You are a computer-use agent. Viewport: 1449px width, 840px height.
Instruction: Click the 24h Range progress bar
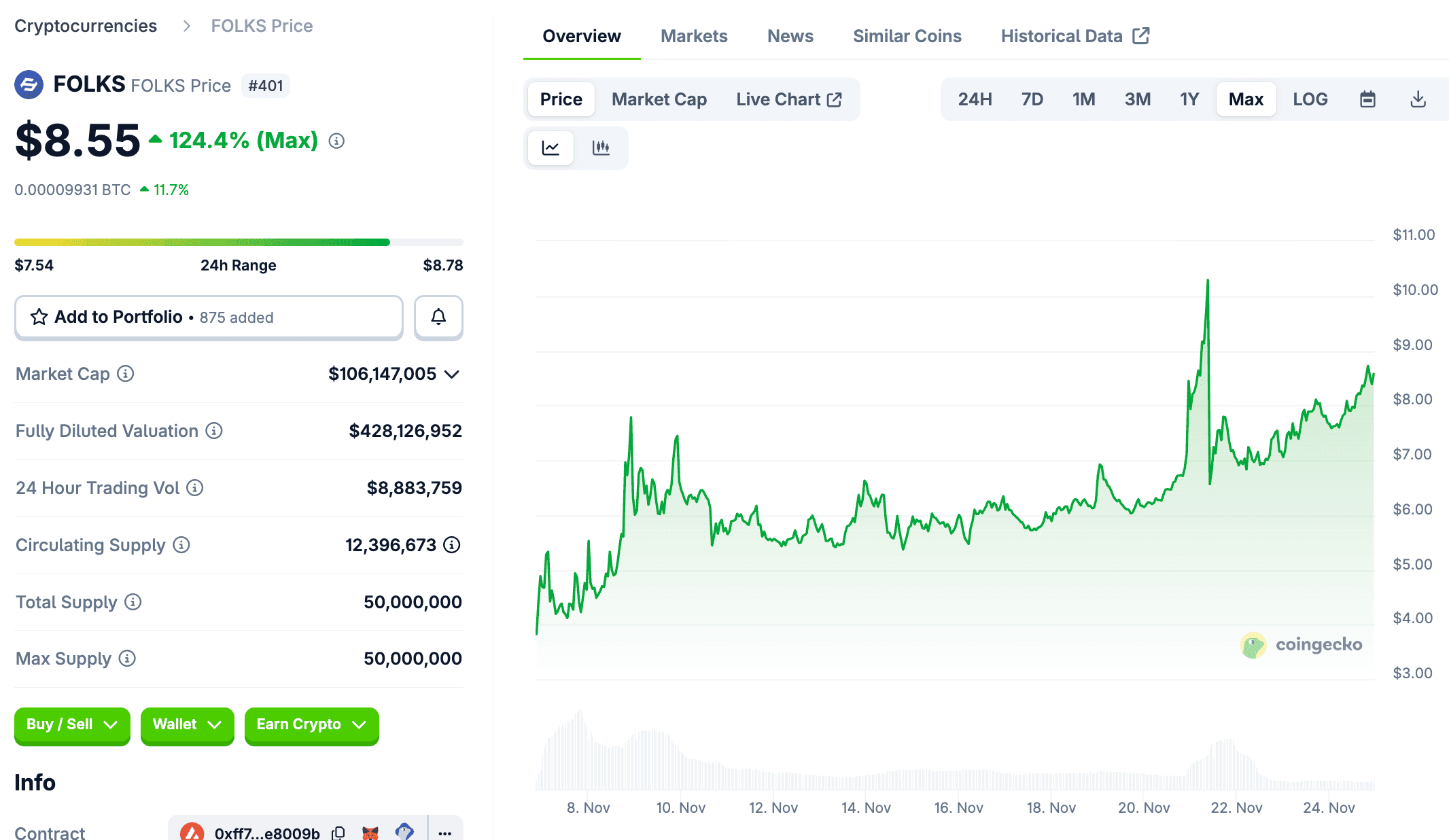(238, 242)
